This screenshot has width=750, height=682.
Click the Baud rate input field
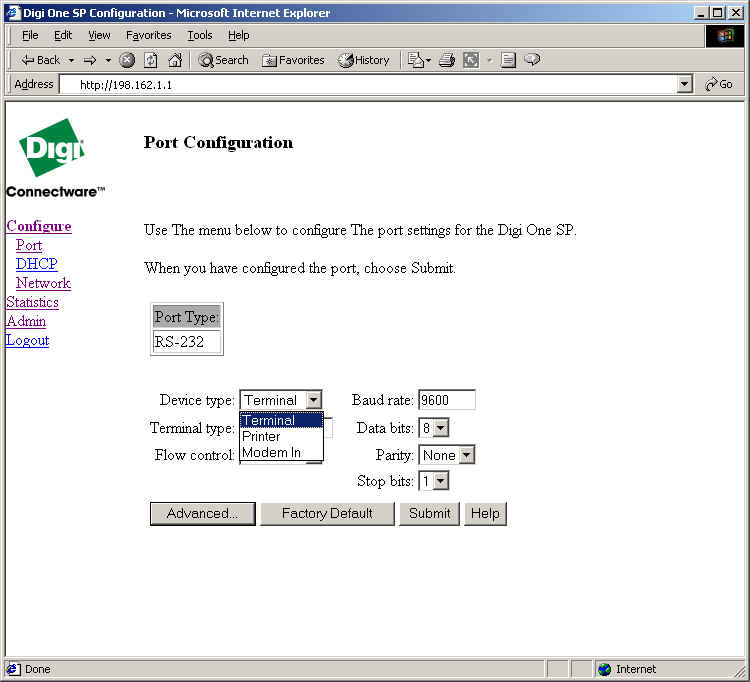pyautogui.click(x=446, y=400)
